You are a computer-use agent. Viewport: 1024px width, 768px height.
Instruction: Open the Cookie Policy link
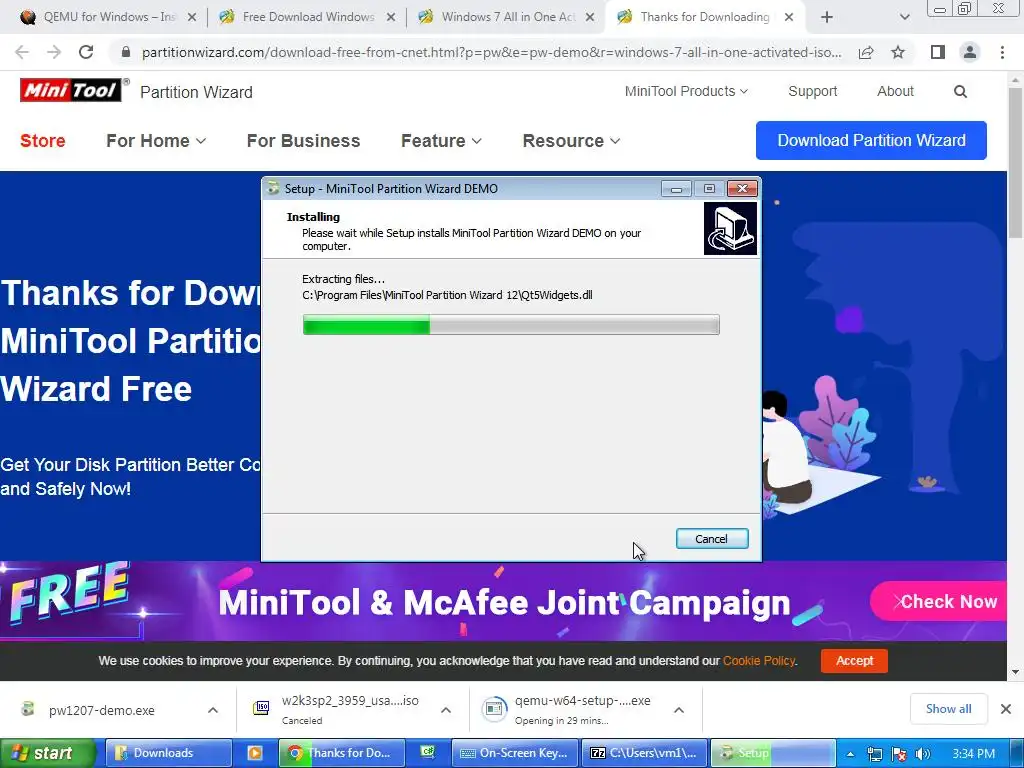pos(759,661)
